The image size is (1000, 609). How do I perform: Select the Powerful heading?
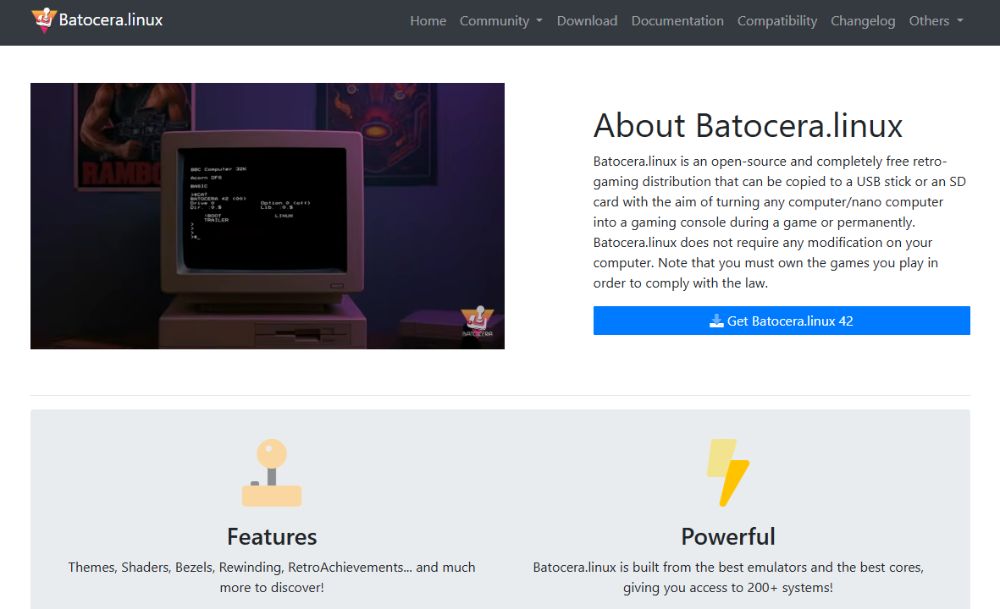(x=728, y=536)
